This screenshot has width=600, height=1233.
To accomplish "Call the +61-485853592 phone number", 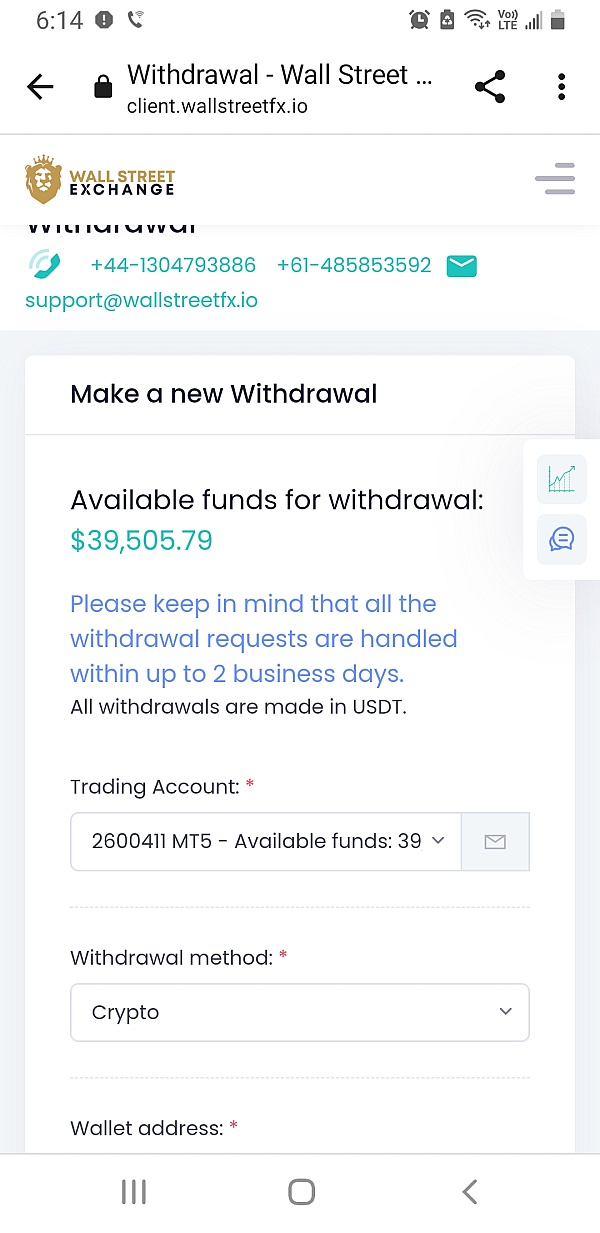I will point(354,265).
